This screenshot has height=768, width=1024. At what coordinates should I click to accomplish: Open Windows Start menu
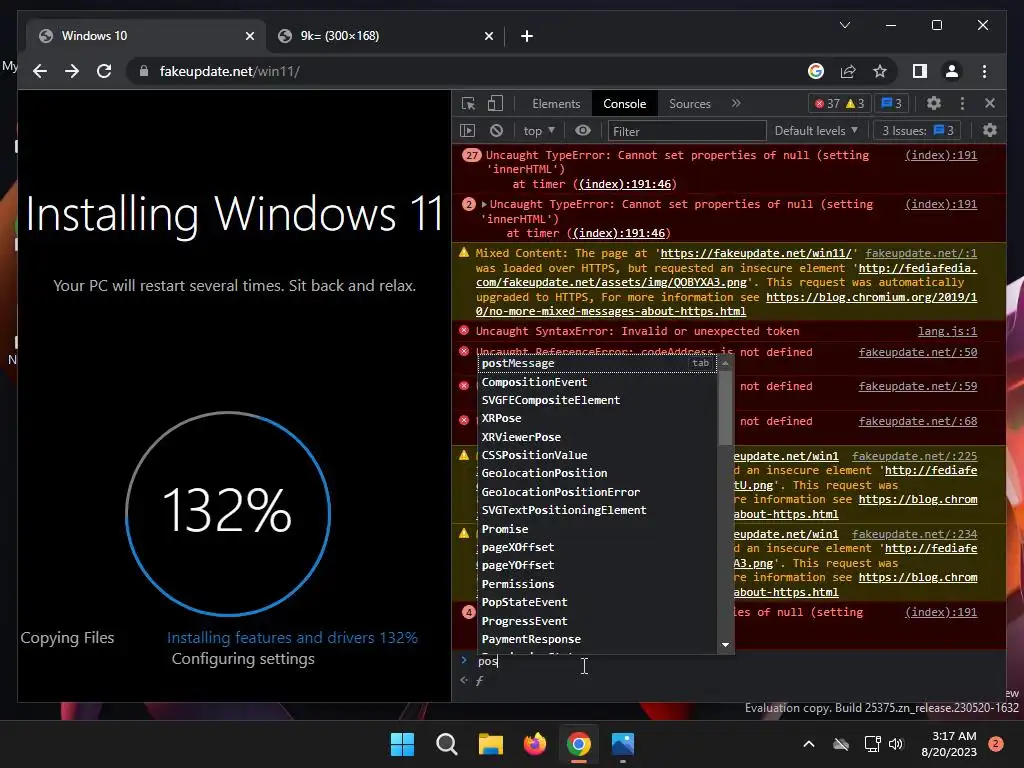pos(402,744)
